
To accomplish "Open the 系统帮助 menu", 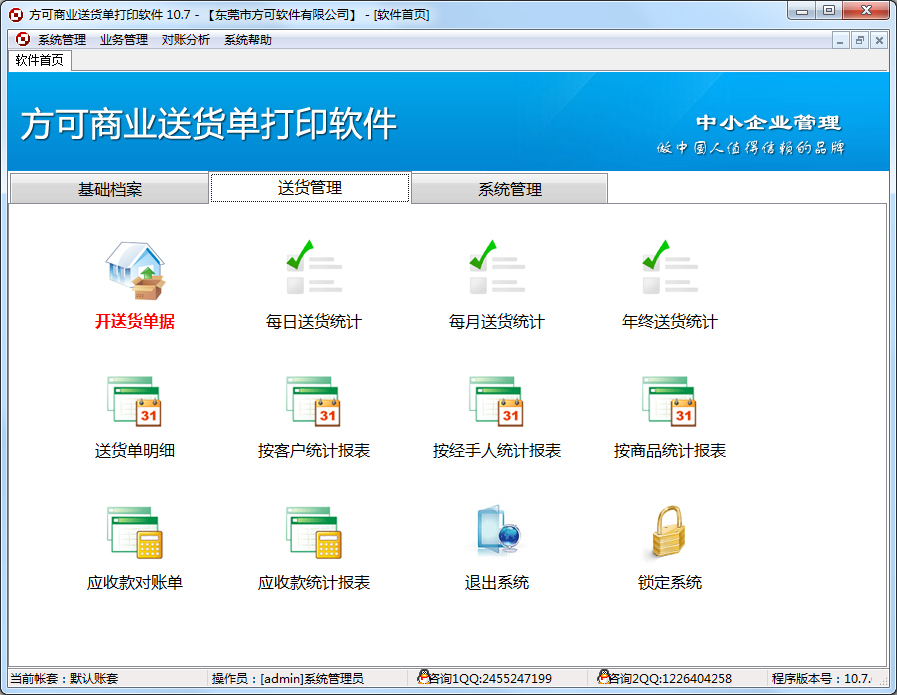I will [248, 40].
